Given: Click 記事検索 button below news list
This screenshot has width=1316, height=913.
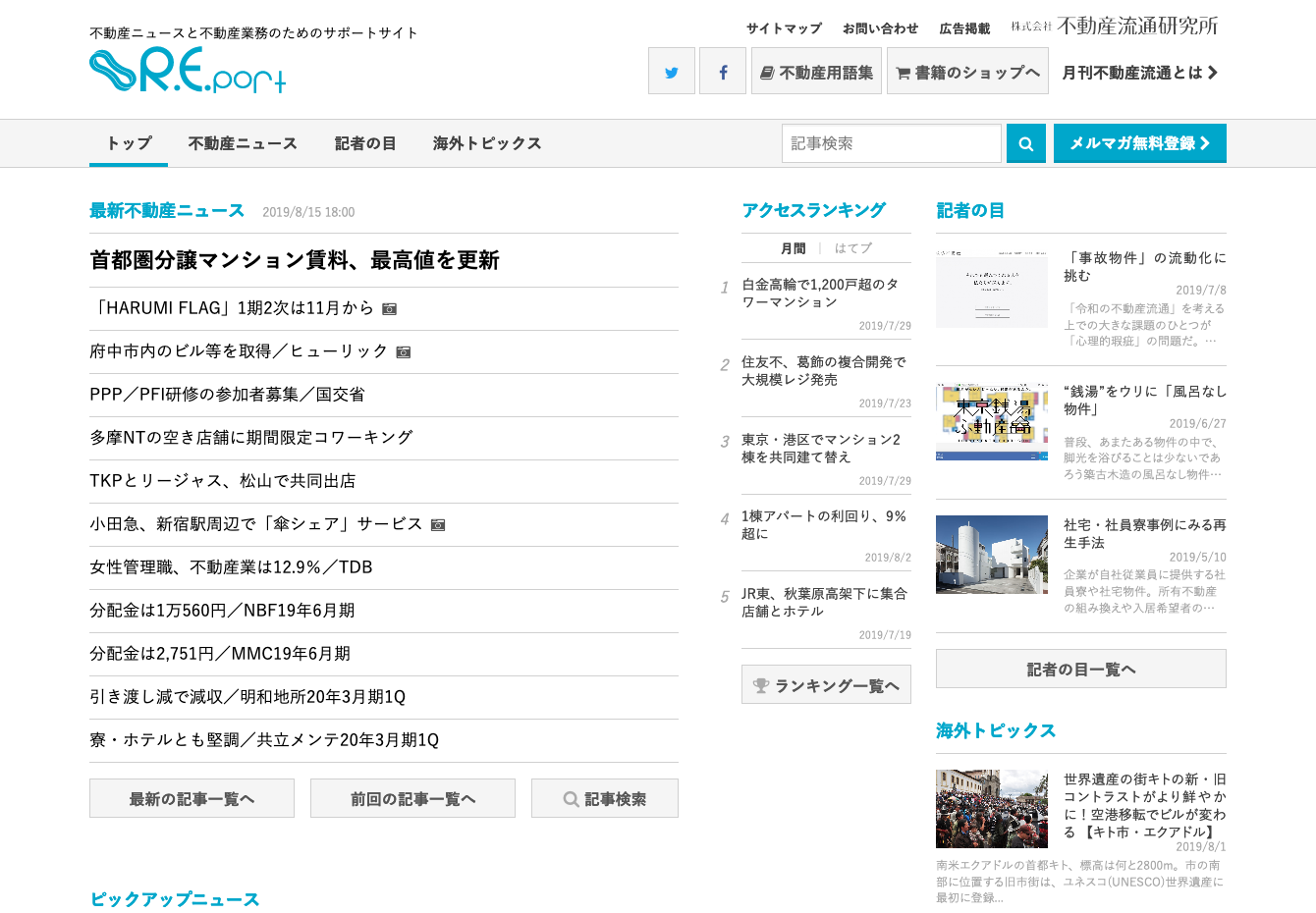Looking at the screenshot, I should pyautogui.click(x=605, y=798).
